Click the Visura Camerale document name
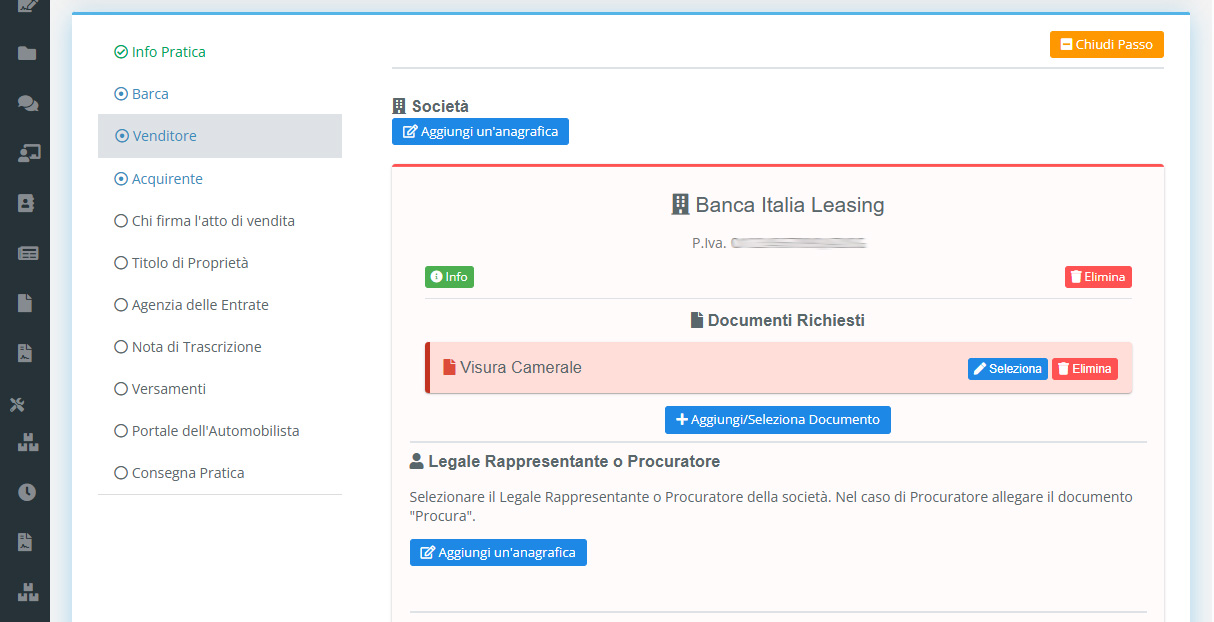 pyautogui.click(x=521, y=367)
